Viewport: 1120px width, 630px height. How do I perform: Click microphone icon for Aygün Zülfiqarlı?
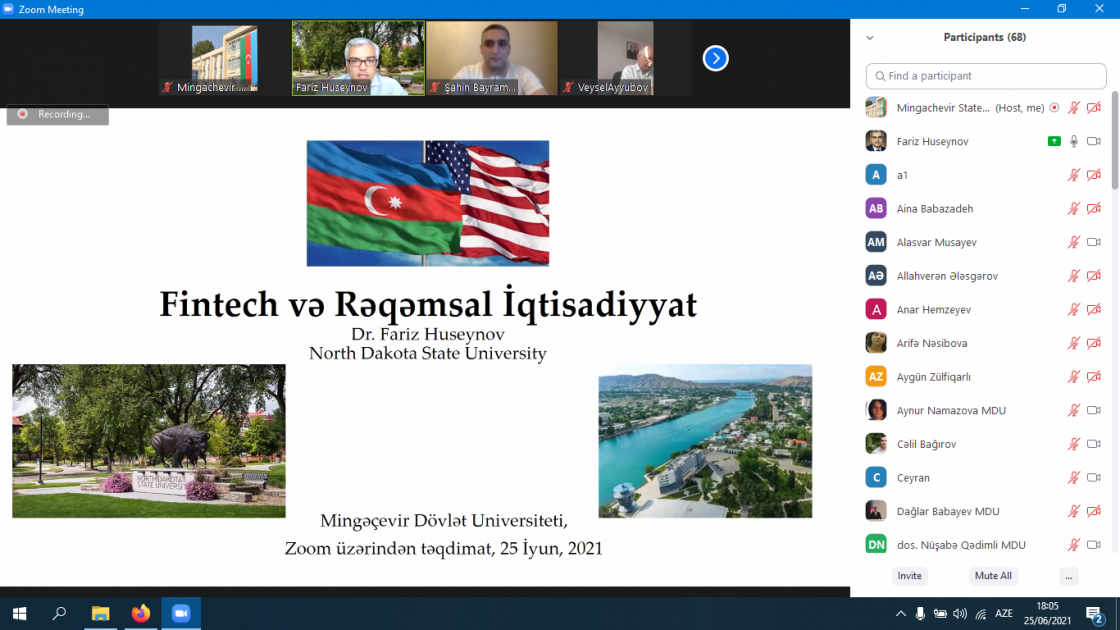1074,376
